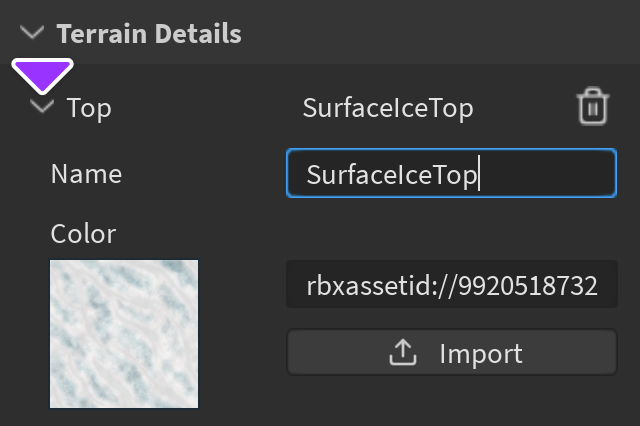Focus the Name field containing SurfaceIceTop
The image size is (640, 426).
pos(451,174)
